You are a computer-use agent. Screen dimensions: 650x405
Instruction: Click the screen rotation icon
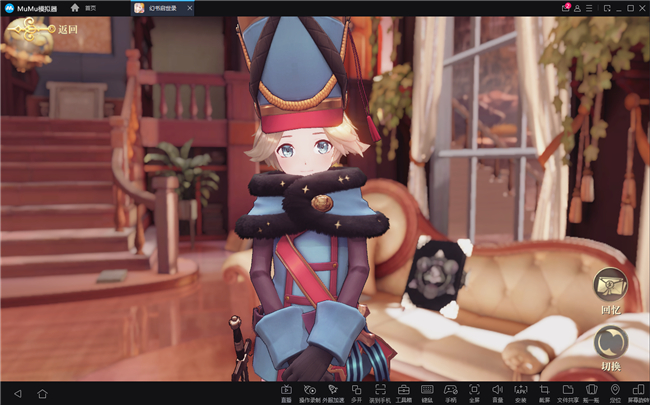[638, 393]
